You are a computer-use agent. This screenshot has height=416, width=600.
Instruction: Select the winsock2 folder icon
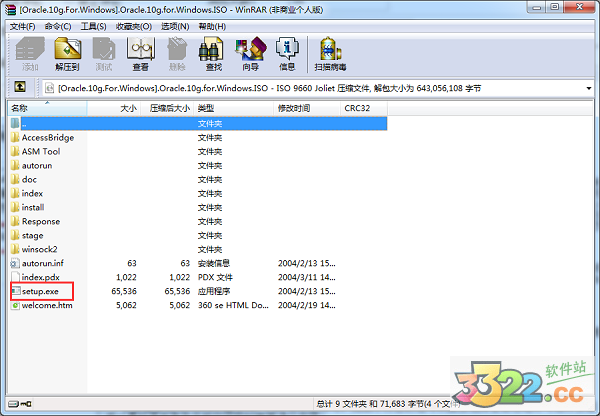(x=15, y=249)
